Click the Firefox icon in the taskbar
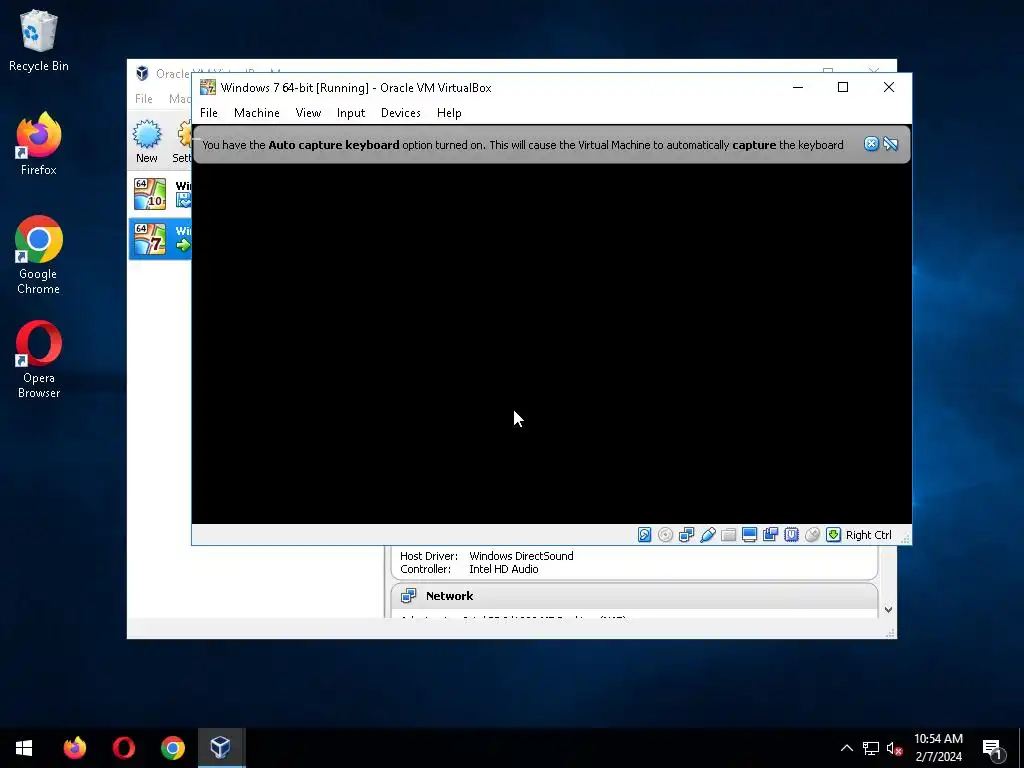The height and width of the screenshot is (768, 1024). point(75,748)
